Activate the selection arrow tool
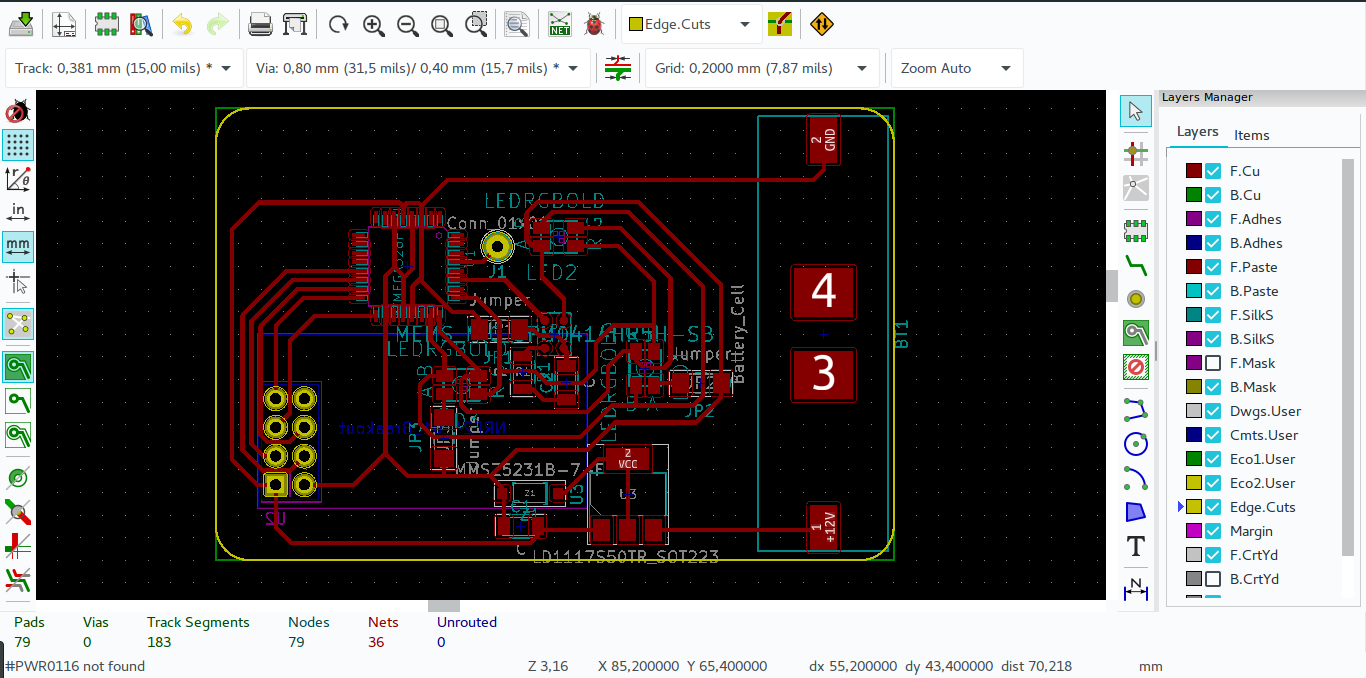The height and width of the screenshot is (678, 1366). (1135, 110)
